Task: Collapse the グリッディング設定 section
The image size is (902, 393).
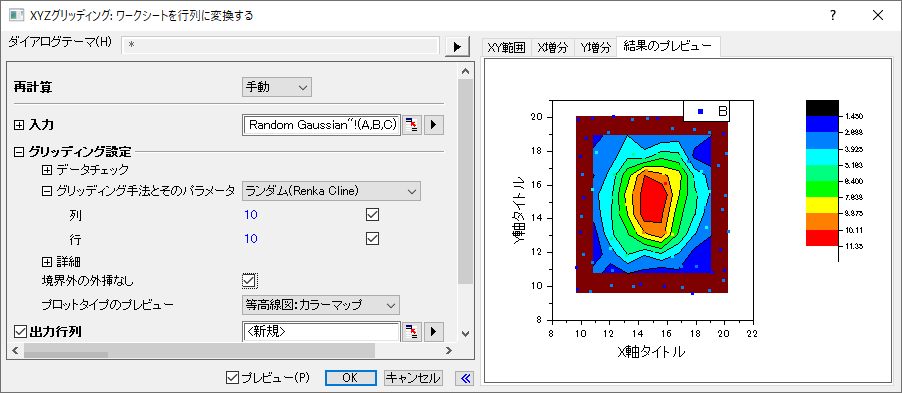Action: 19,152
